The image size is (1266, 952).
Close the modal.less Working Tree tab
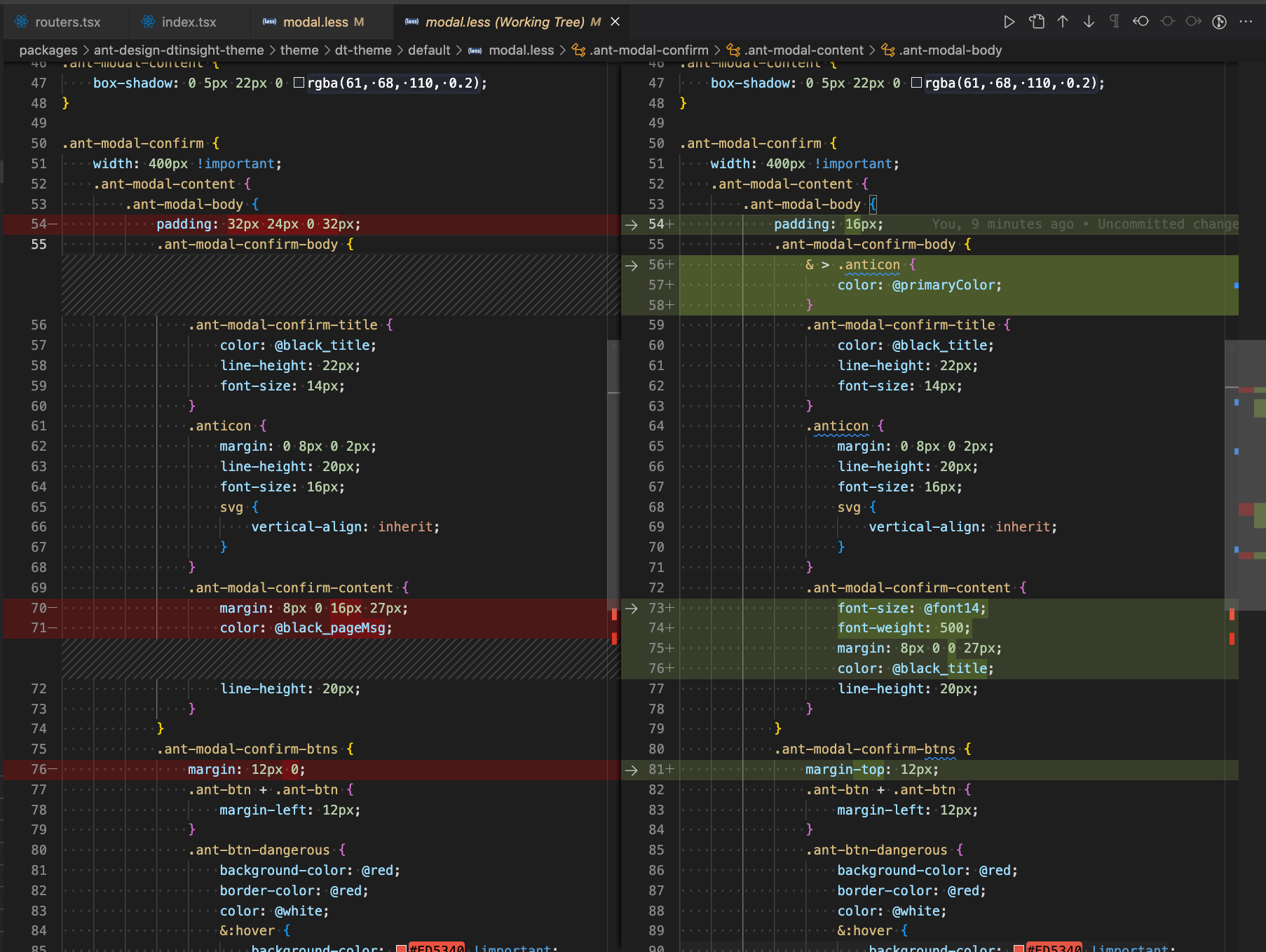tap(615, 22)
